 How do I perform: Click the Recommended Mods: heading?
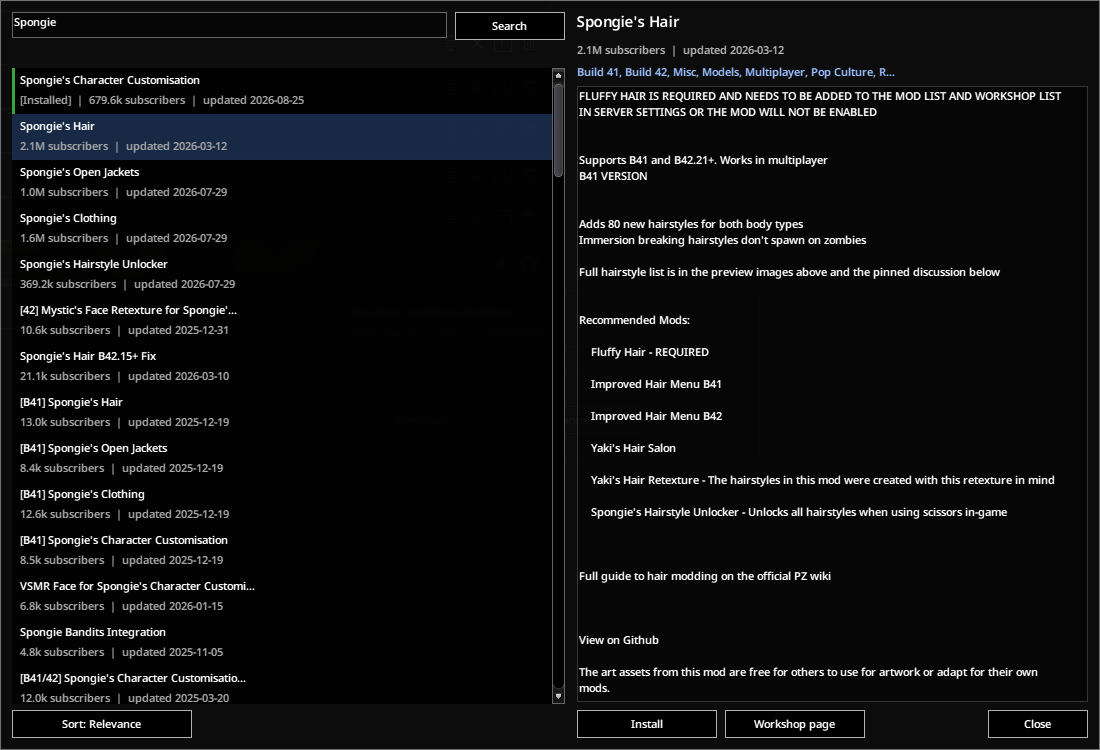tap(634, 320)
